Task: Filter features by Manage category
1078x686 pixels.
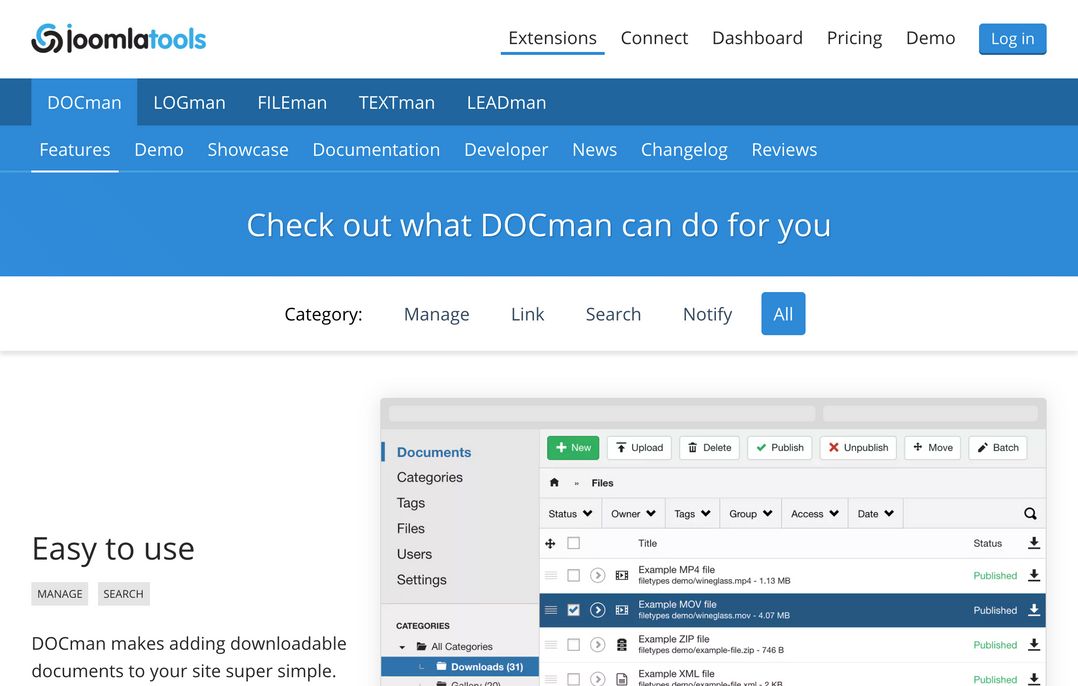Action: (x=437, y=314)
